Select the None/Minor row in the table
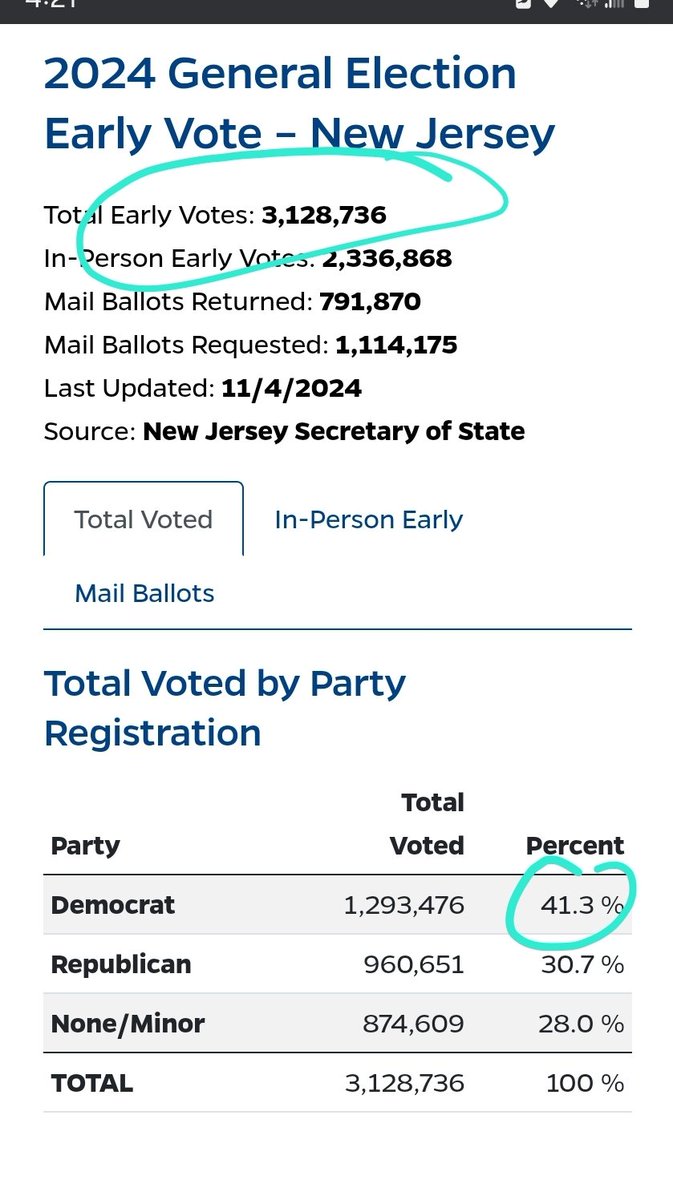This screenshot has height=1200, width=673. tap(337, 1023)
